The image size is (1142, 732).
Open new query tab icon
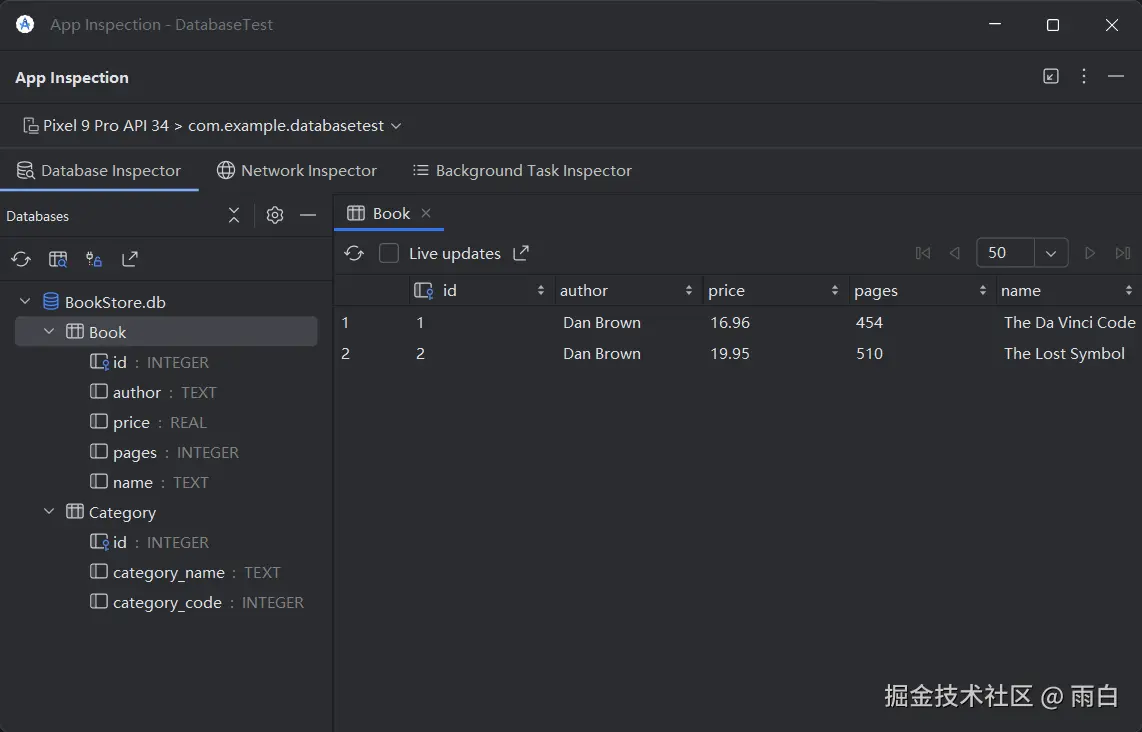point(58,260)
